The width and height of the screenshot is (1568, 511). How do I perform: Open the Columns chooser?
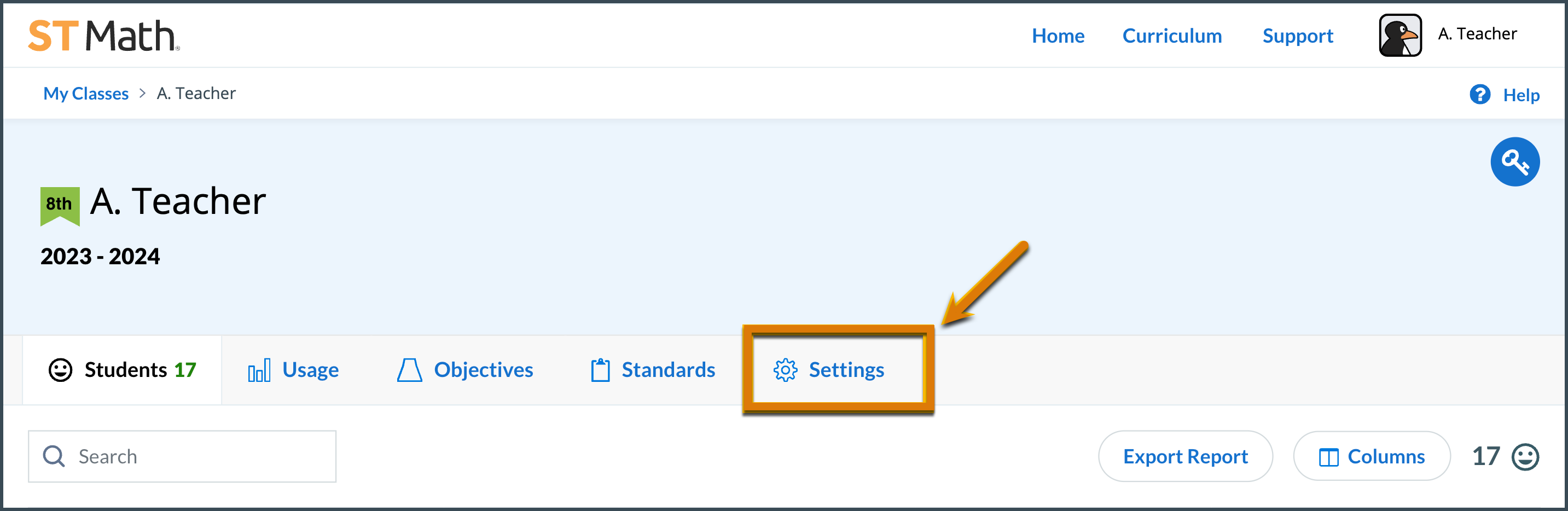(1372, 456)
